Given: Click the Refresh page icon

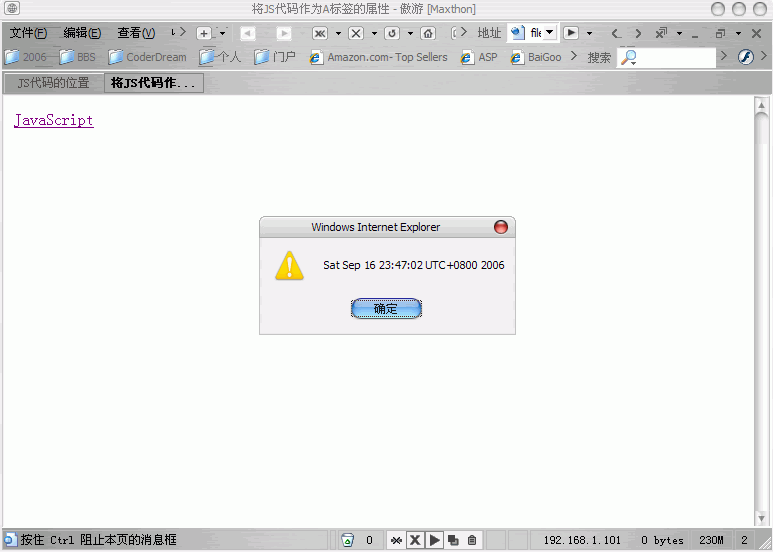Looking at the screenshot, I should [x=392, y=34].
